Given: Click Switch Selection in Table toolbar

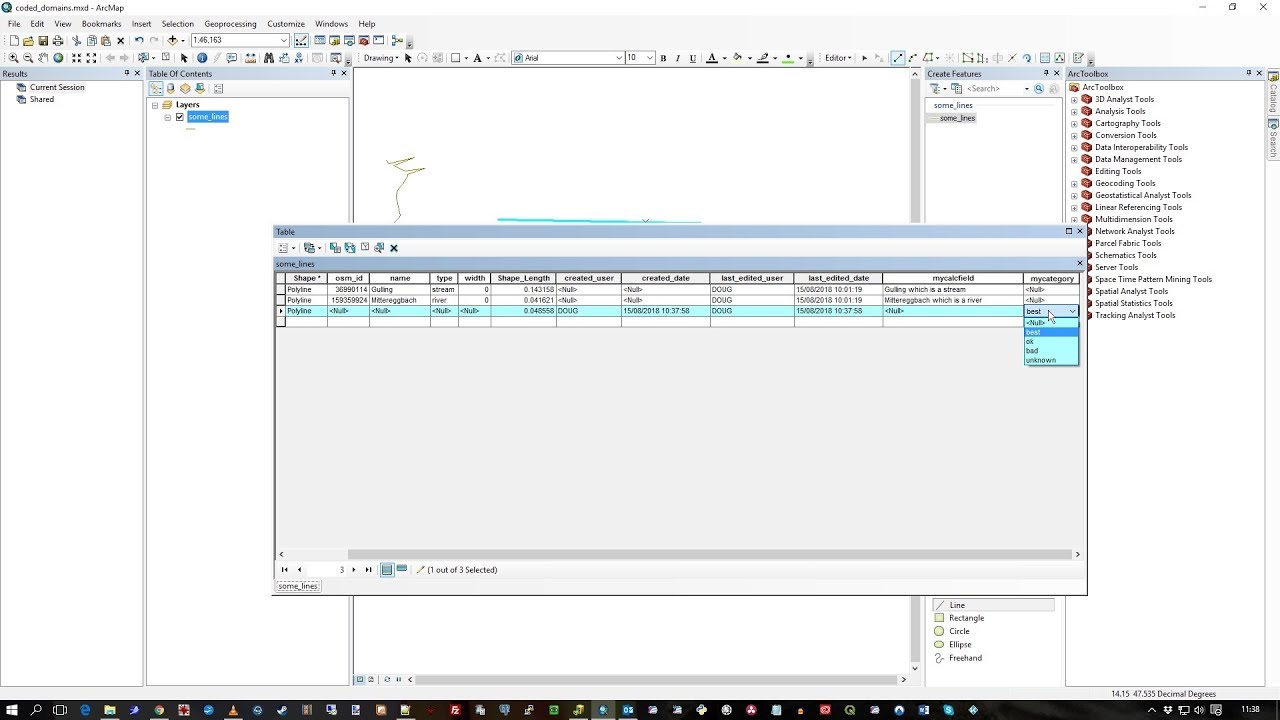Looking at the screenshot, I should [350, 248].
